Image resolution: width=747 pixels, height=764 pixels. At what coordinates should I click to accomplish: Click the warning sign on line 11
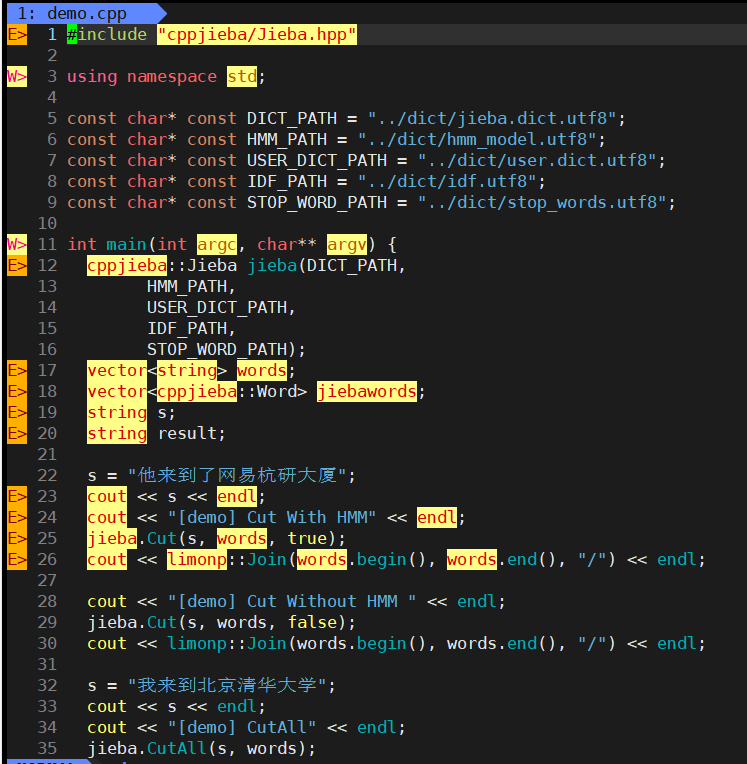17,244
